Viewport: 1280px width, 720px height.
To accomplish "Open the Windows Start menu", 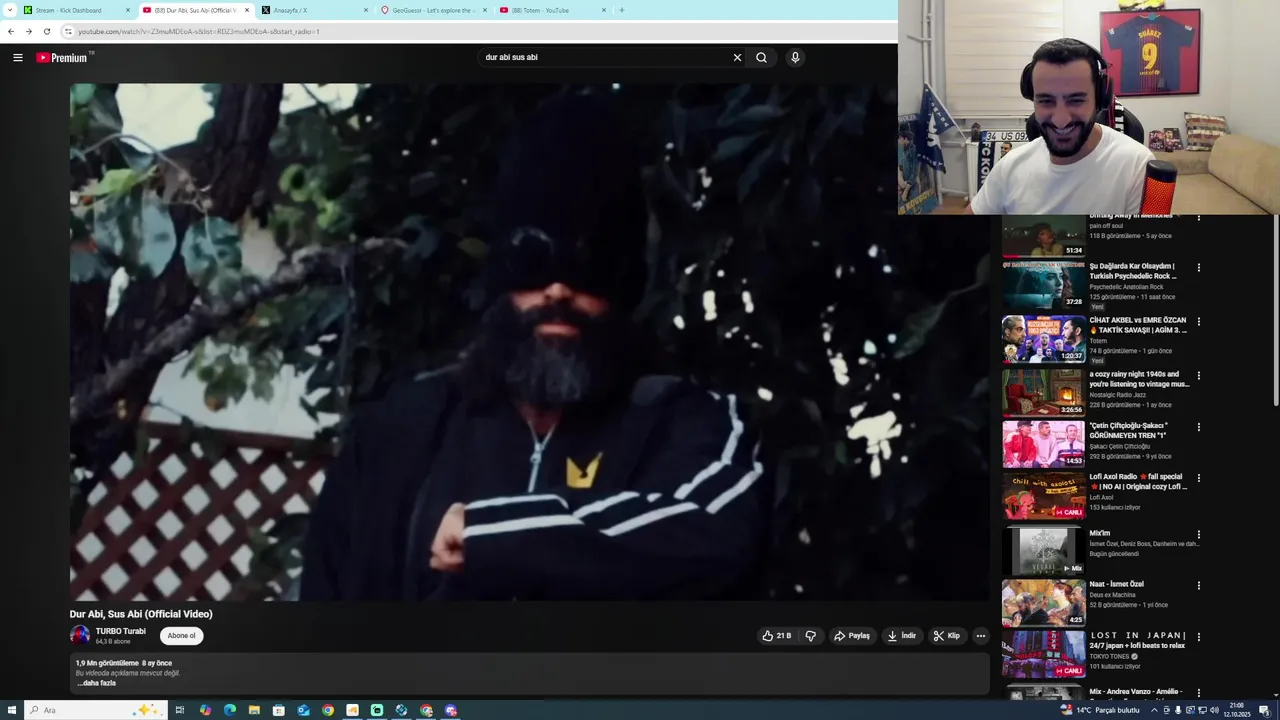I will pos(11,710).
